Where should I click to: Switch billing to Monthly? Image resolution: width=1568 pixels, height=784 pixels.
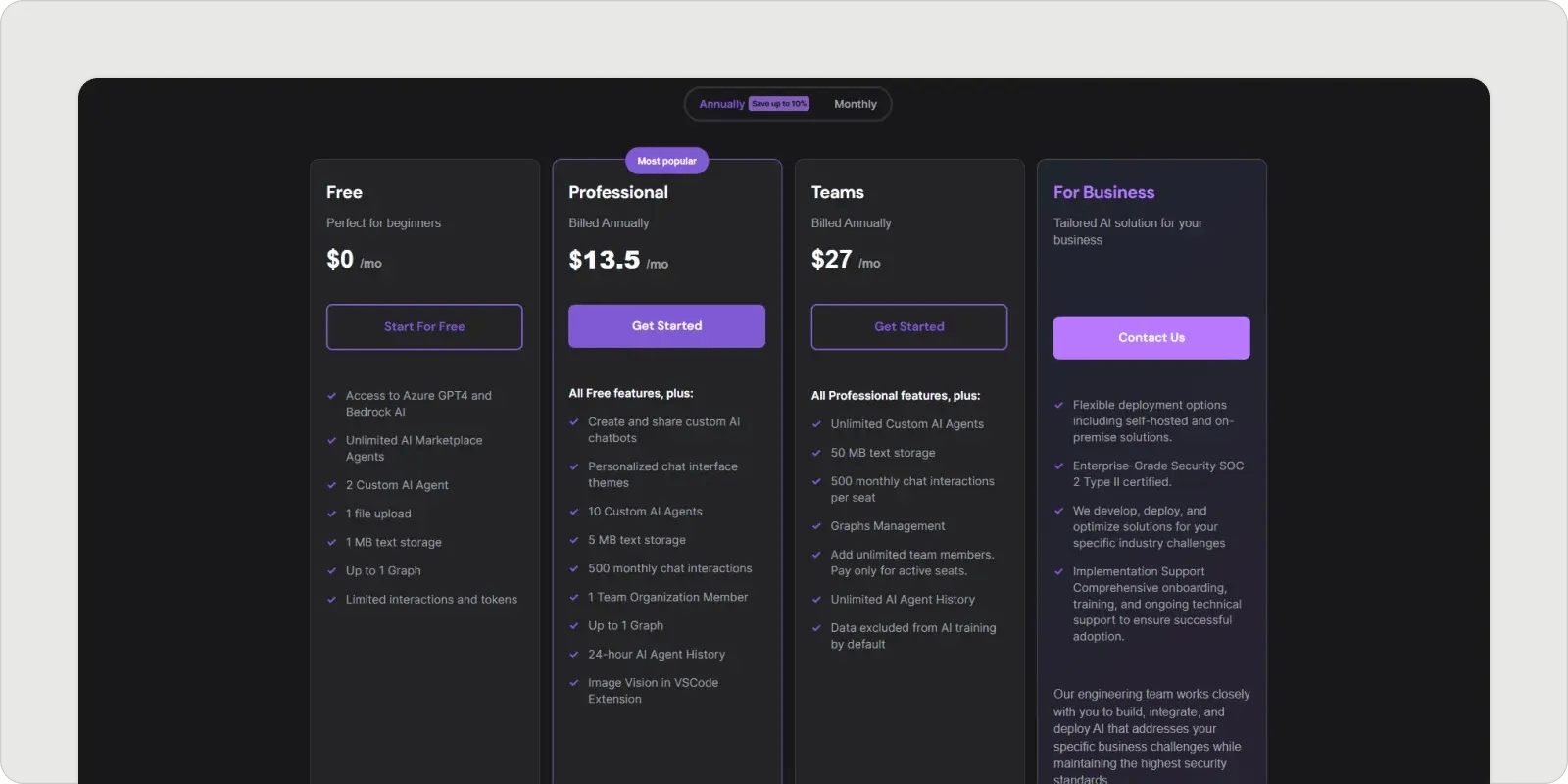coord(855,104)
